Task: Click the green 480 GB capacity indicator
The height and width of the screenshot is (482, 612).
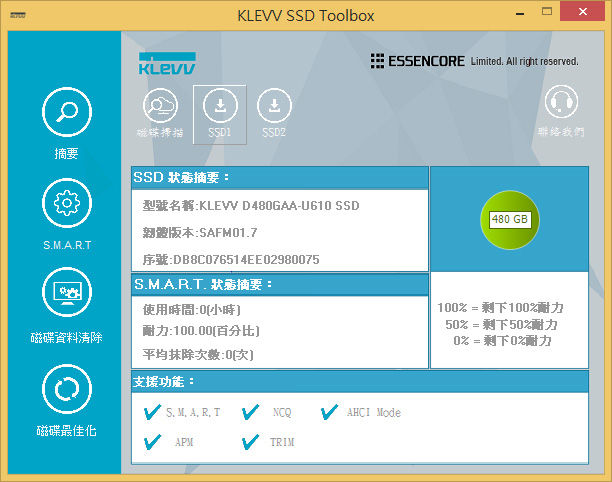Action: tap(510, 220)
